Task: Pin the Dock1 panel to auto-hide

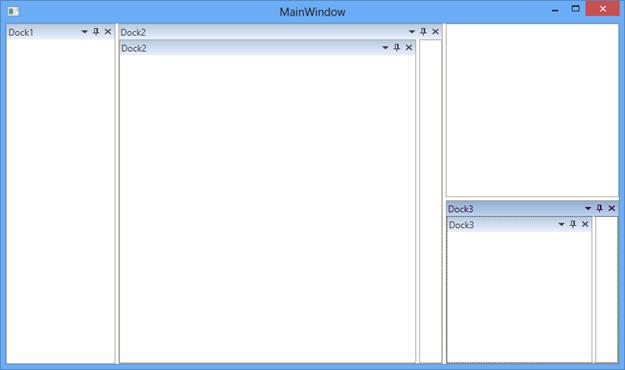Action: pos(96,31)
